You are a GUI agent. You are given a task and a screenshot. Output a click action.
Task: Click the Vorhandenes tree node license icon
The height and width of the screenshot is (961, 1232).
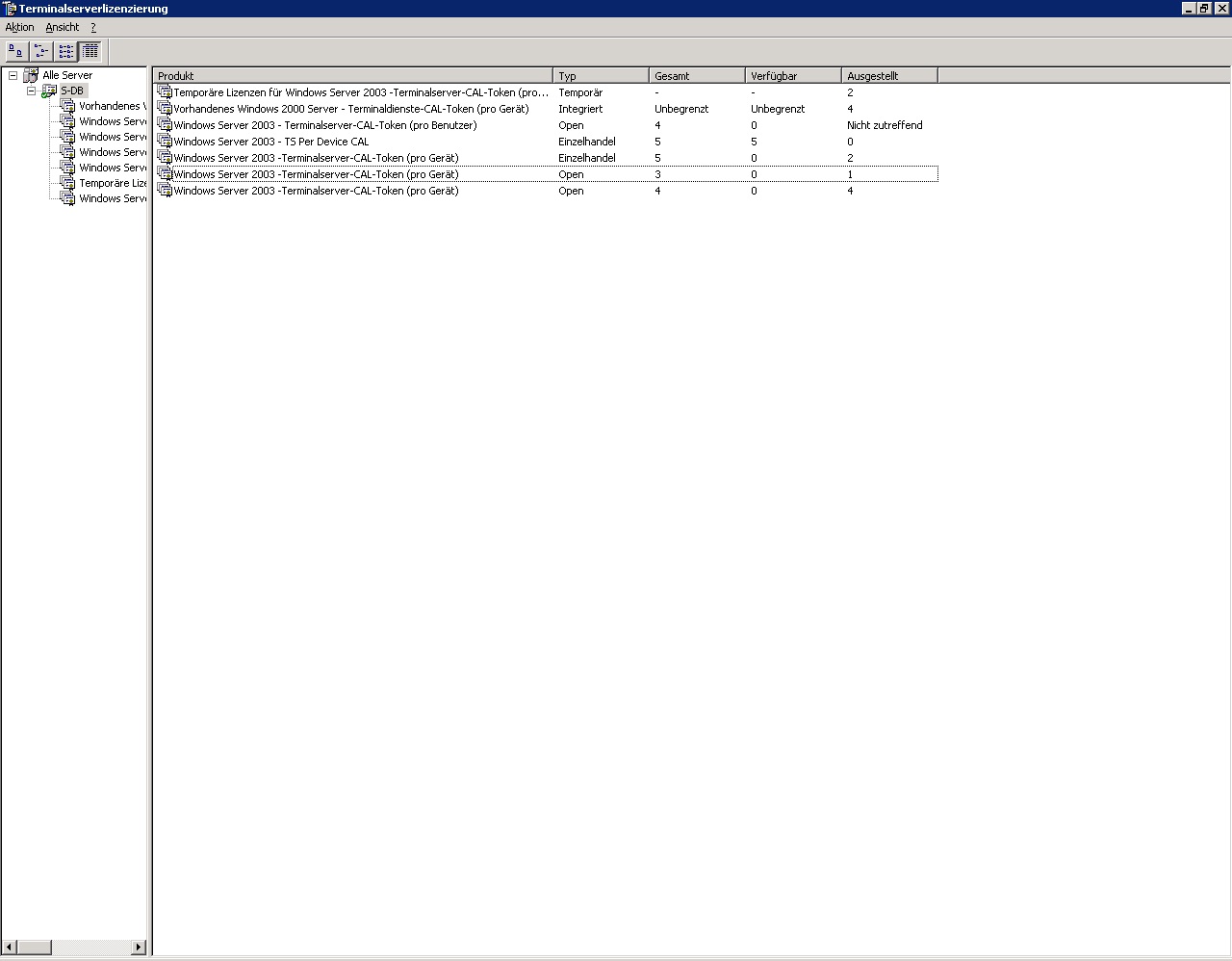(67, 106)
